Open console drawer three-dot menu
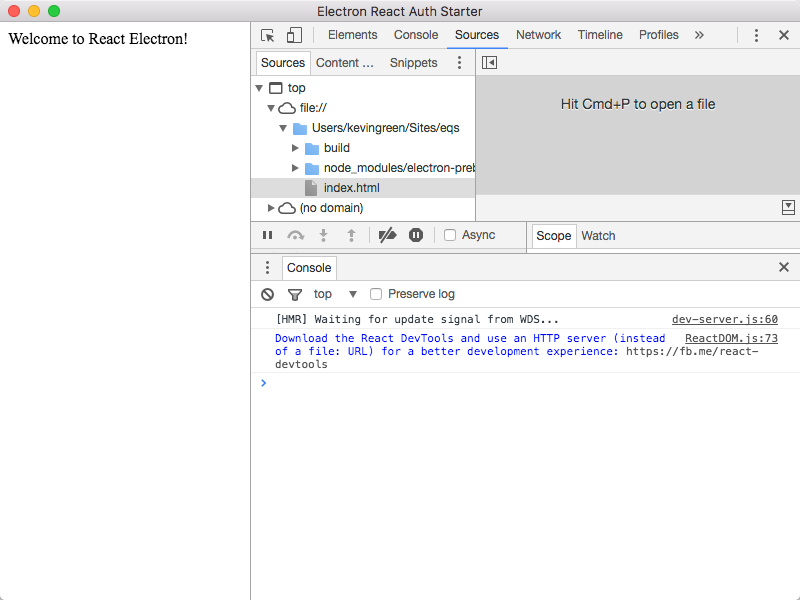The image size is (800, 600). pyautogui.click(x=267, y=267)
